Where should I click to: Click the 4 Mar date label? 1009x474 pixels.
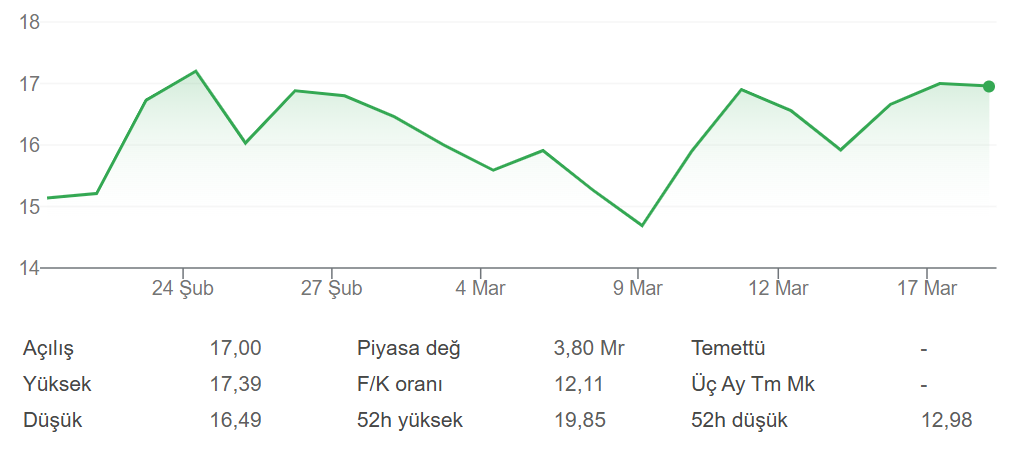[x=480, y=289]
